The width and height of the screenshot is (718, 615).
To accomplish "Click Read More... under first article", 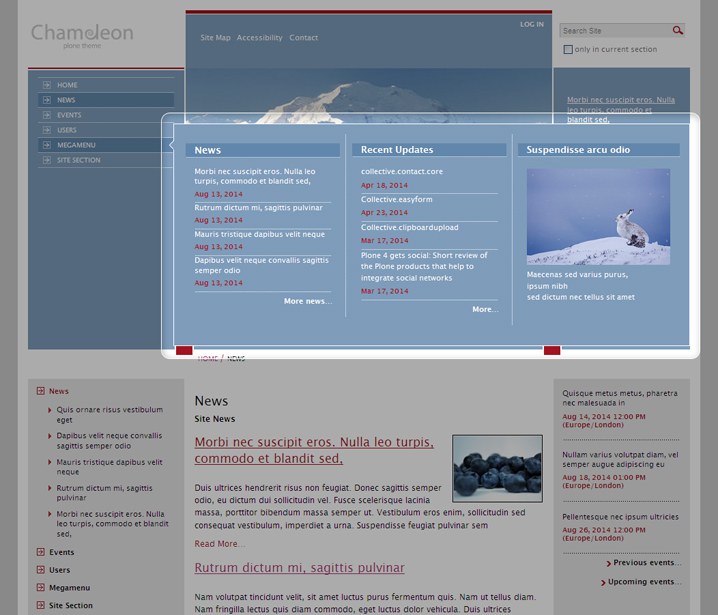I will (220, 544).
